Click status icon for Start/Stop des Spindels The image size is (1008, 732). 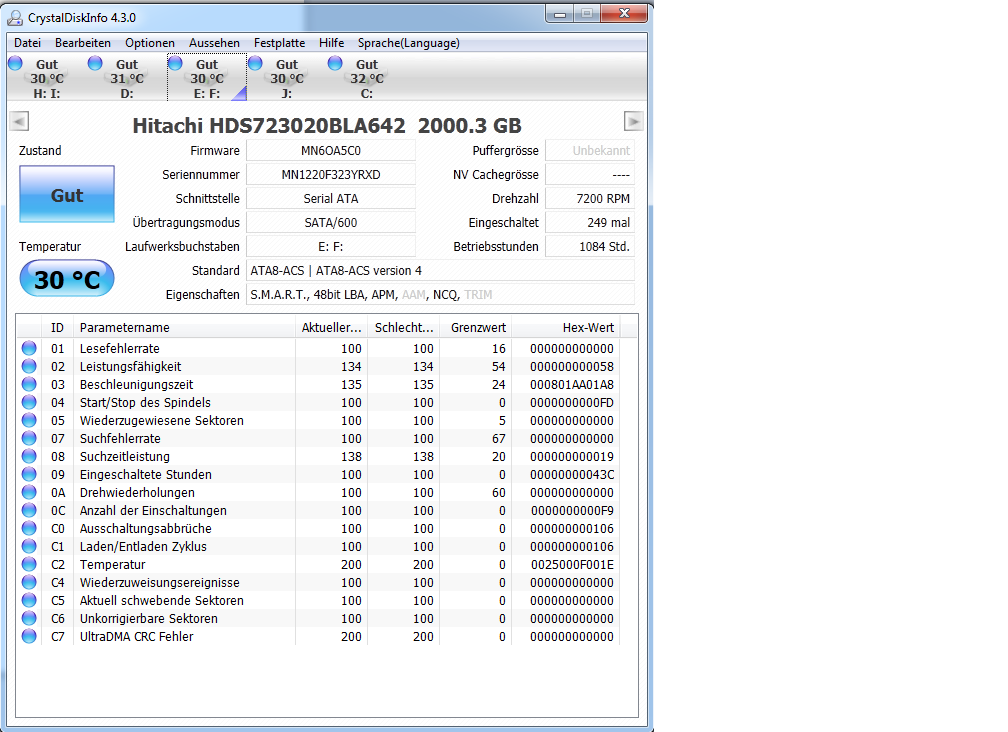29,402
